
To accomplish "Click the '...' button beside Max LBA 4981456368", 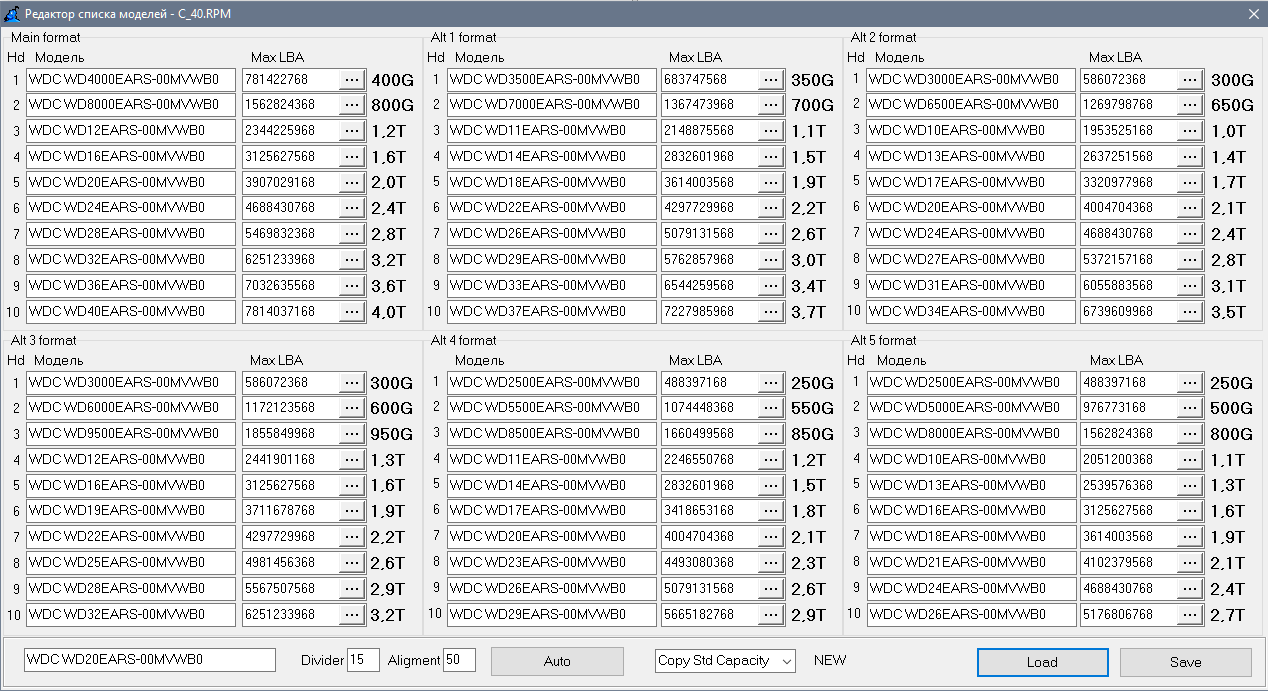I will click(353, 563).
